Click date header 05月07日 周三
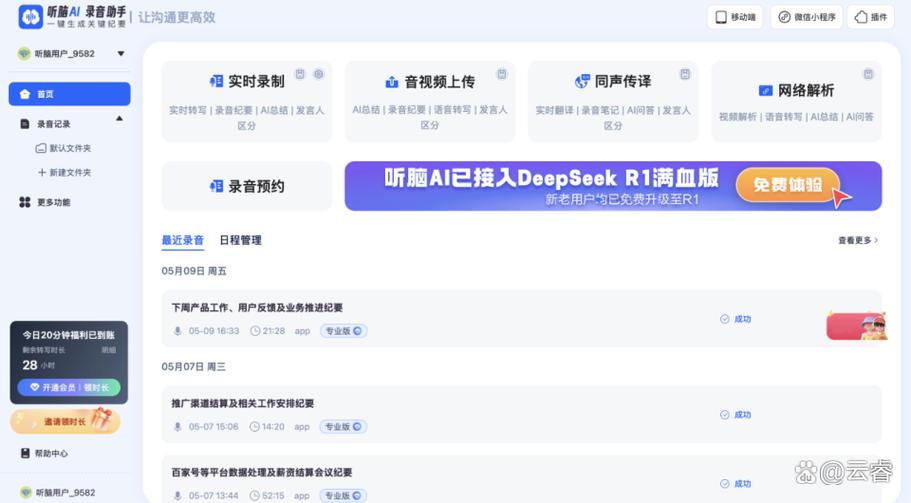Viewport: 911px width, 503px height. pyautogui.click(x=193, y=367)
